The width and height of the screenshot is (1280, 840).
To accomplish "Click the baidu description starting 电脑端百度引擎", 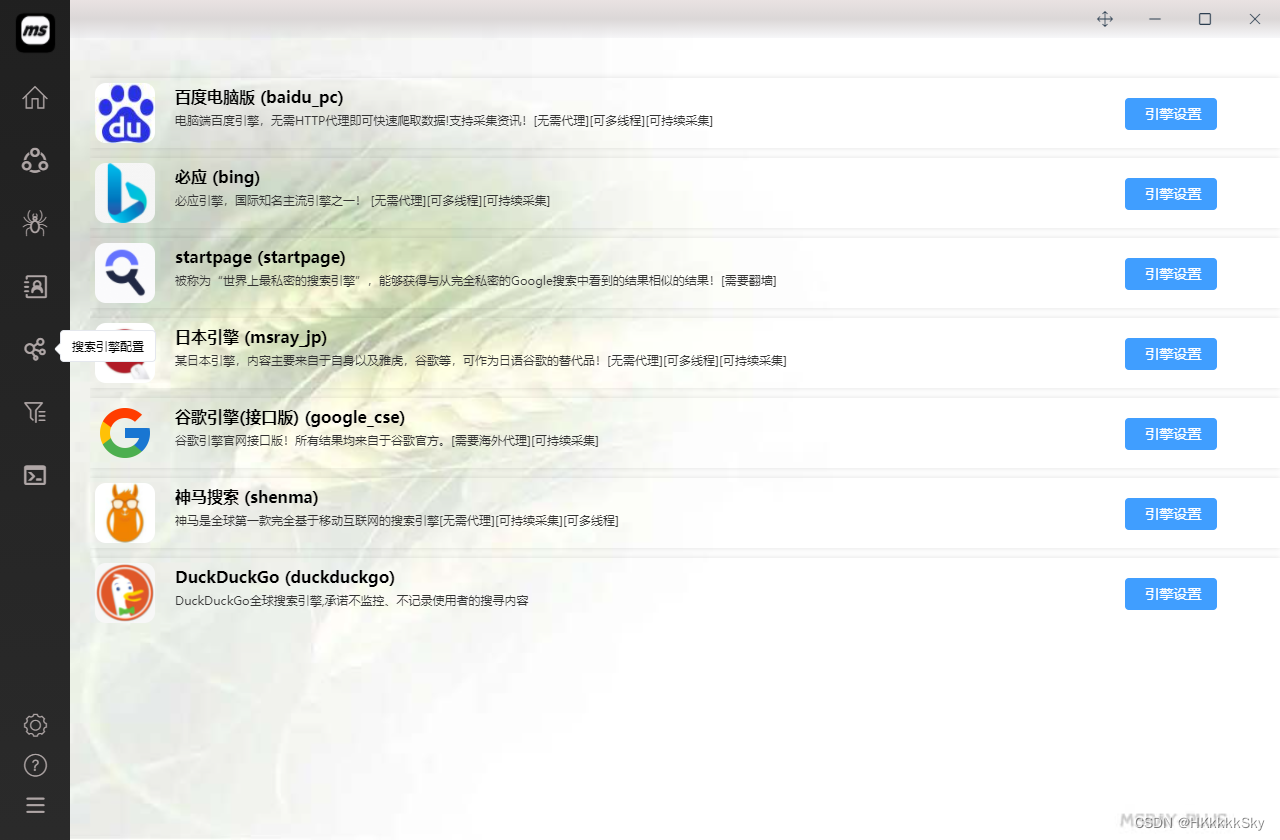I will (x=444, y=121).
